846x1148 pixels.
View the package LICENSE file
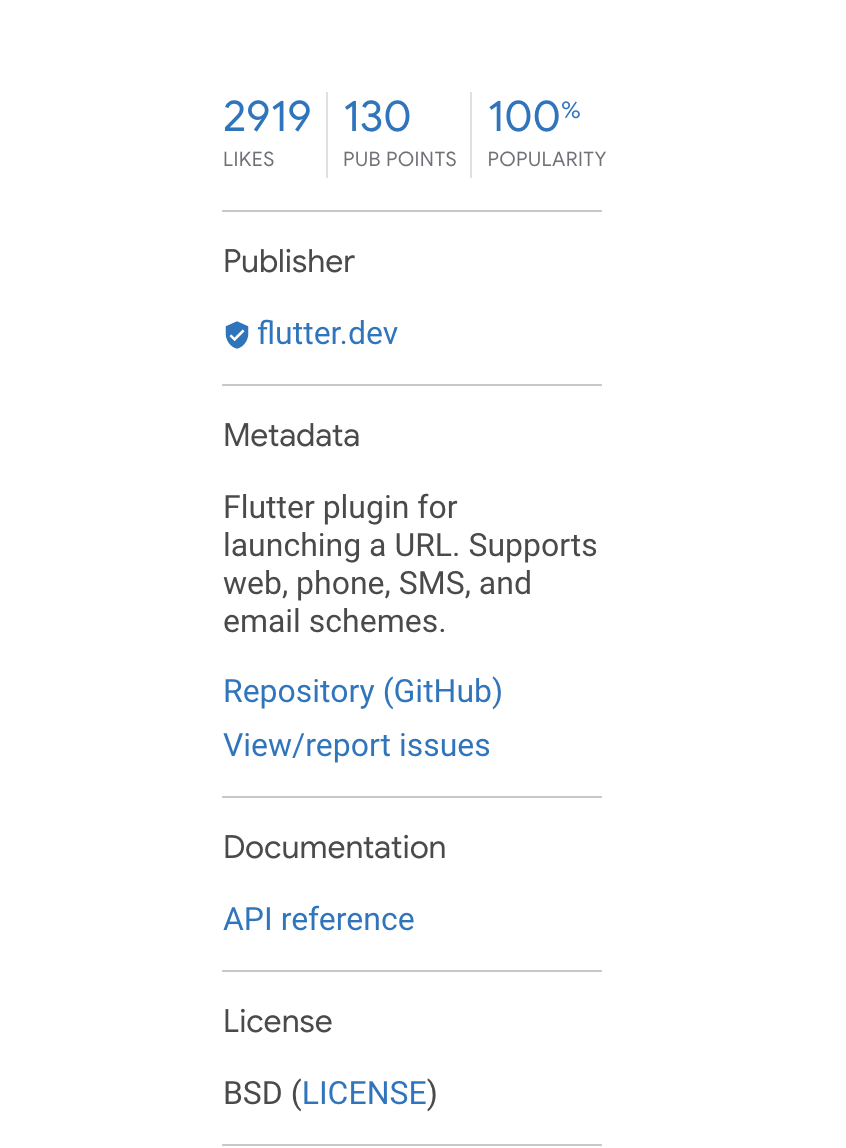pos(364,1093)
